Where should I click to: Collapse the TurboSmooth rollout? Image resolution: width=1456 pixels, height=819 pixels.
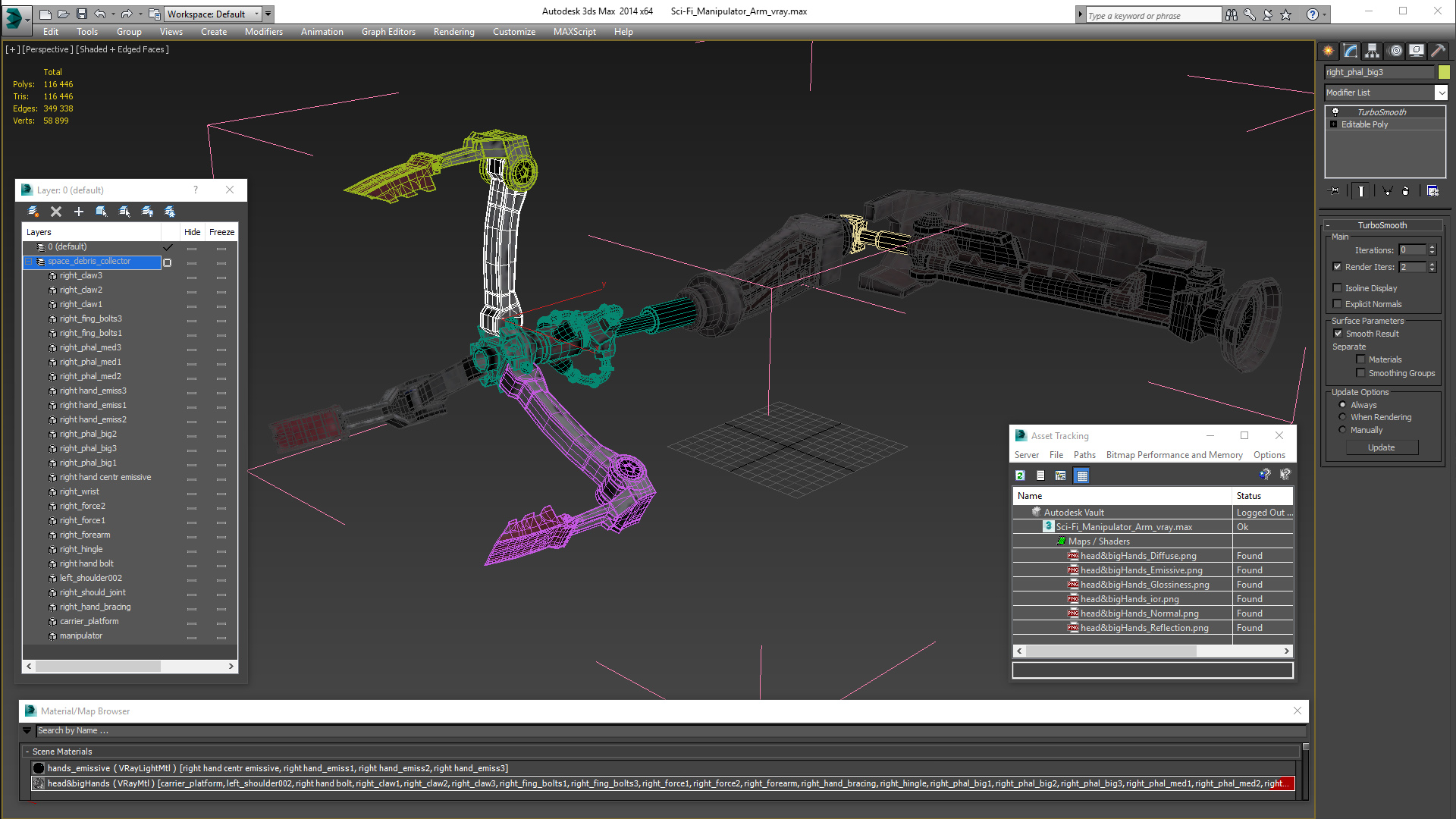(x=1329, y=225)
